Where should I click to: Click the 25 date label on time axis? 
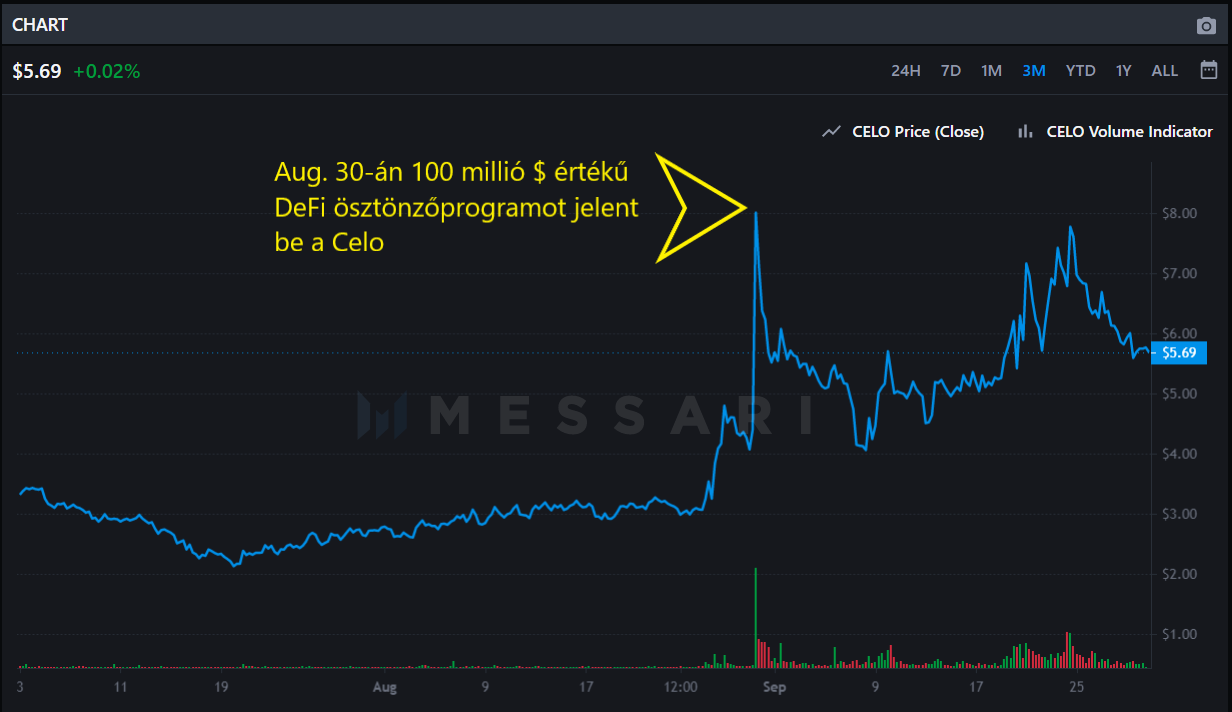(1076, 687)
